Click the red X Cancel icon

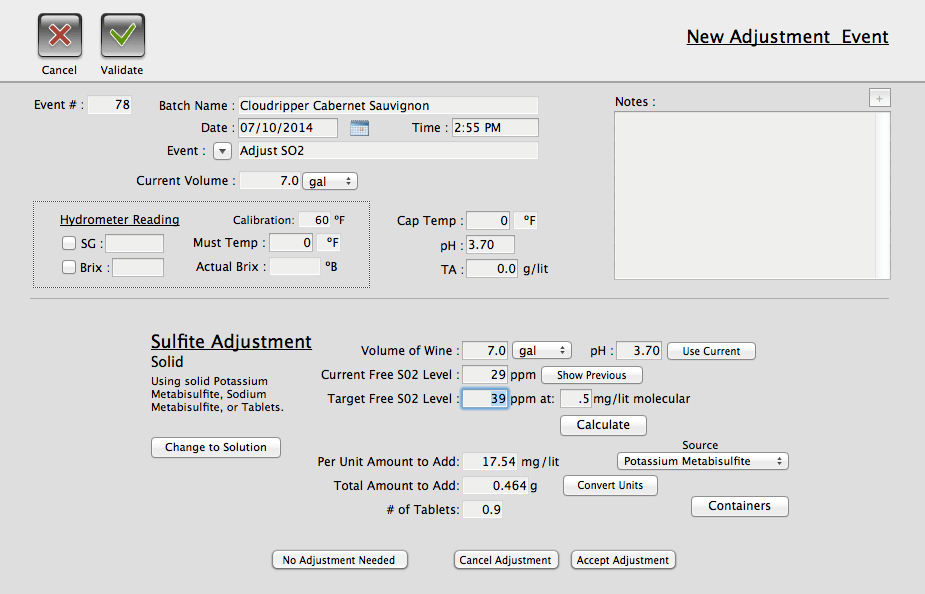[x=60, y=35]
